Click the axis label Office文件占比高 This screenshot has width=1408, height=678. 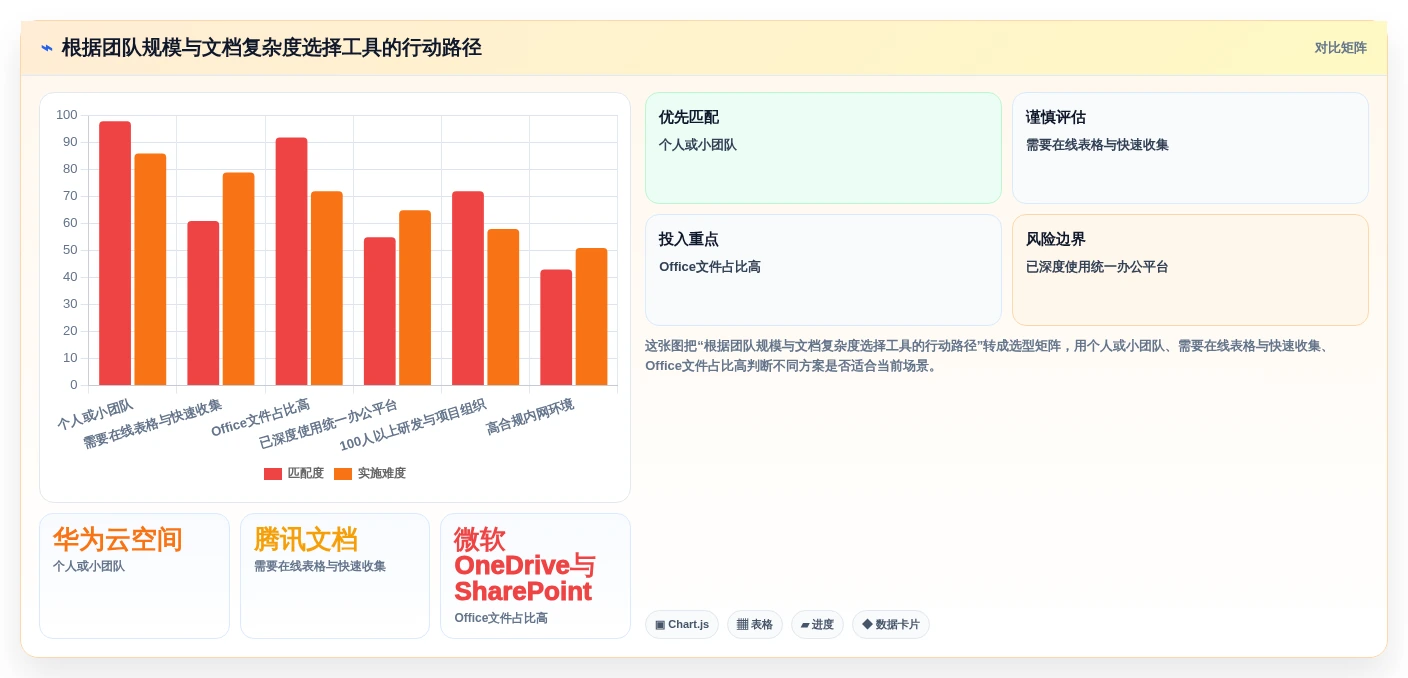[x=260, y=418]
